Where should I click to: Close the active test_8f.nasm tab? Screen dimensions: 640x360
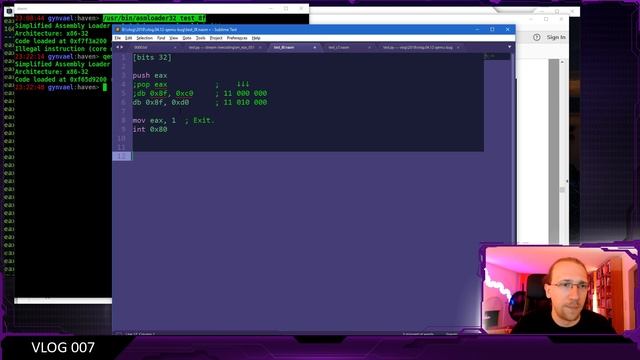[314, 48]
